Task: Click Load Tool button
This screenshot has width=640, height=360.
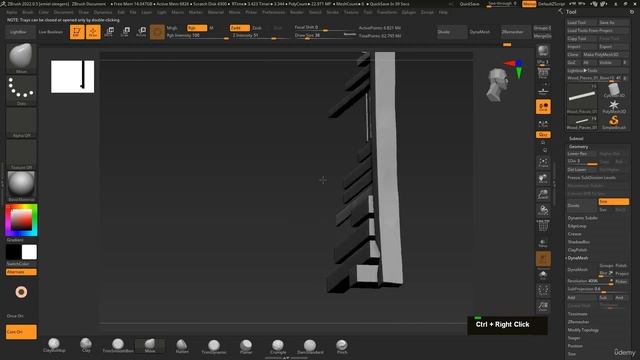Action: click(582, 23)
